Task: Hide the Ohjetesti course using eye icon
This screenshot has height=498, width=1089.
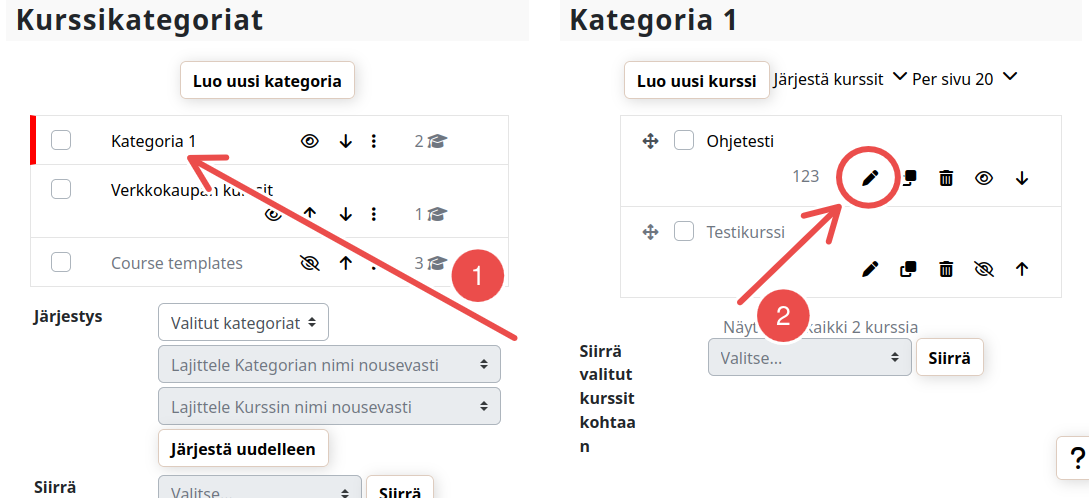Action: 984,178
